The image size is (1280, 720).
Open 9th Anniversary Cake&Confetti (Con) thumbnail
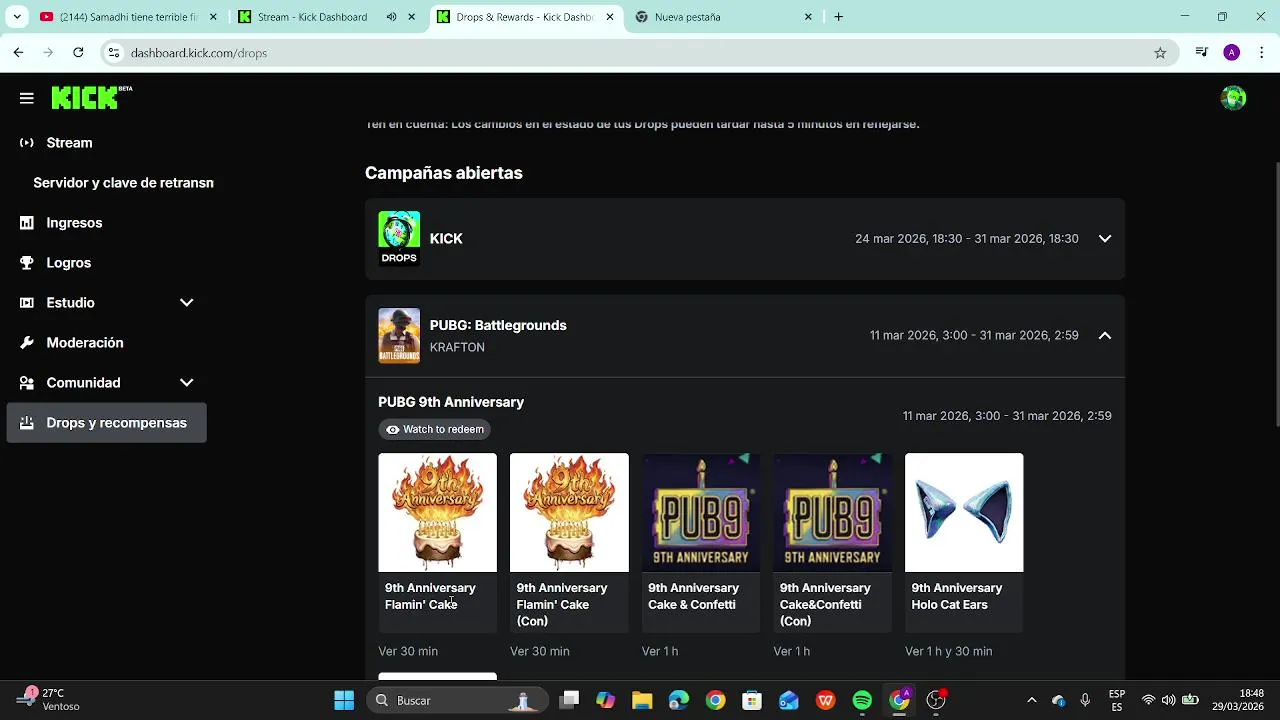pos(832,513)
